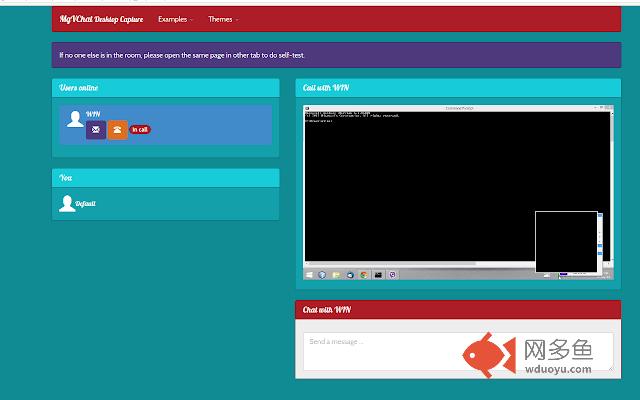
Task: Select the 'Users online' panel header
Action: click(x=165, y=88)
